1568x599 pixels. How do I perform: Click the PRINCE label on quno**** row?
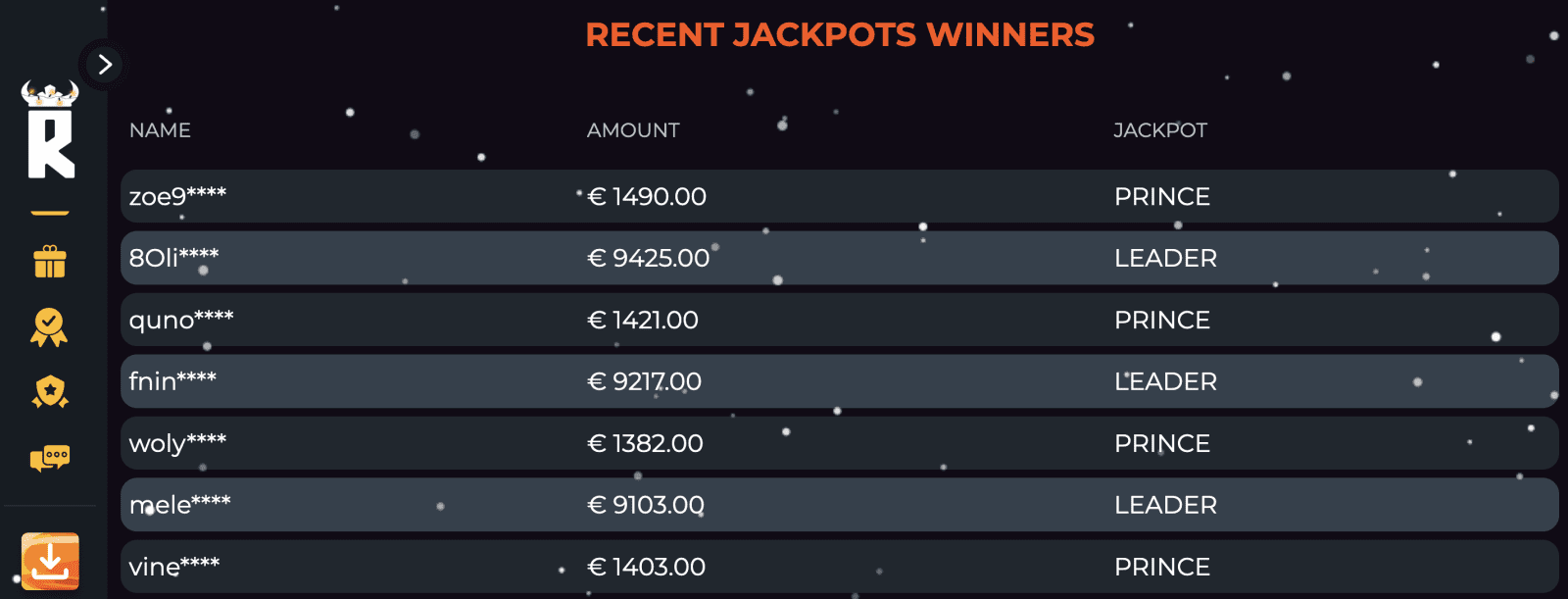point(1162,320)
